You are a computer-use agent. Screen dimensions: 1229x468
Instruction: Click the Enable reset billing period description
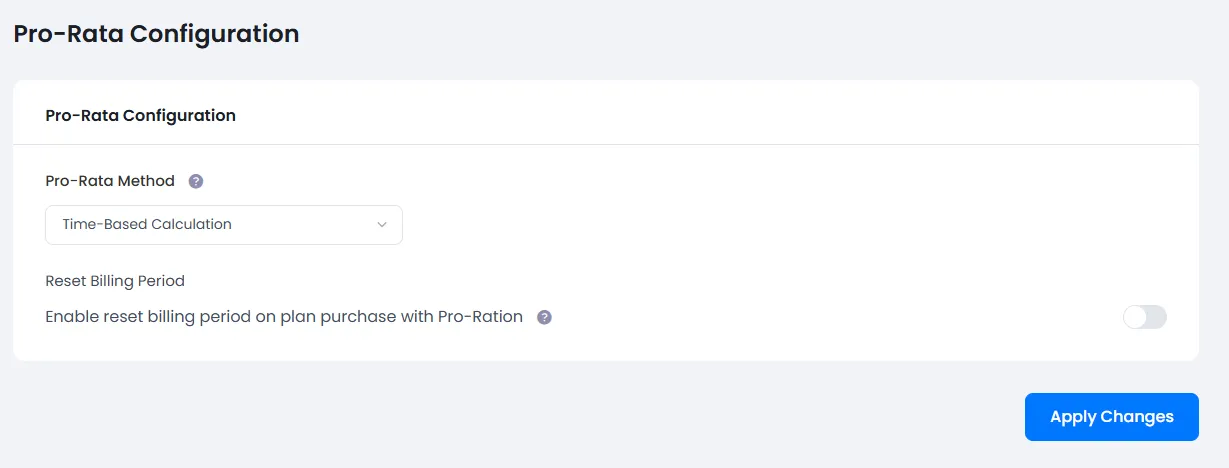[284, 317]
